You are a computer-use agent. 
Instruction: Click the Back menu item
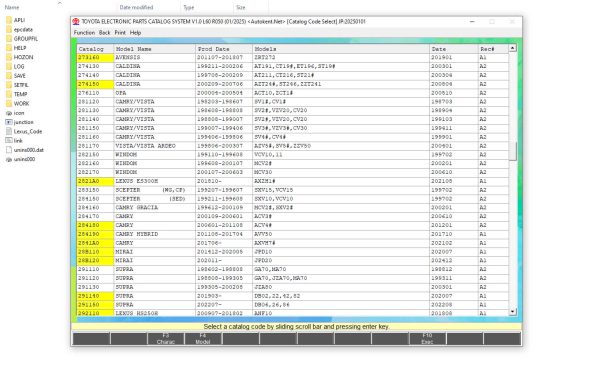click(104, 33)
